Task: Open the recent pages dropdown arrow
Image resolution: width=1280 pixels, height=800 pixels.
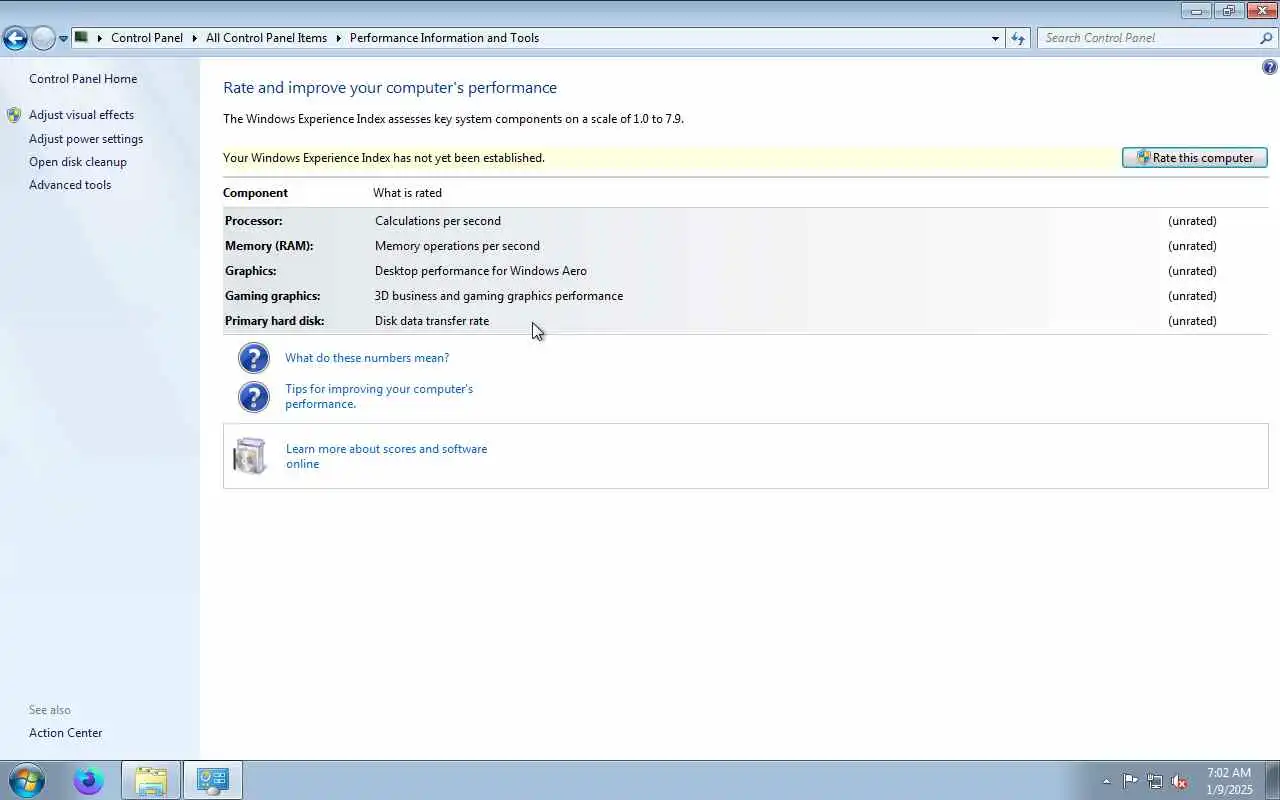Action: pos(64,39)
